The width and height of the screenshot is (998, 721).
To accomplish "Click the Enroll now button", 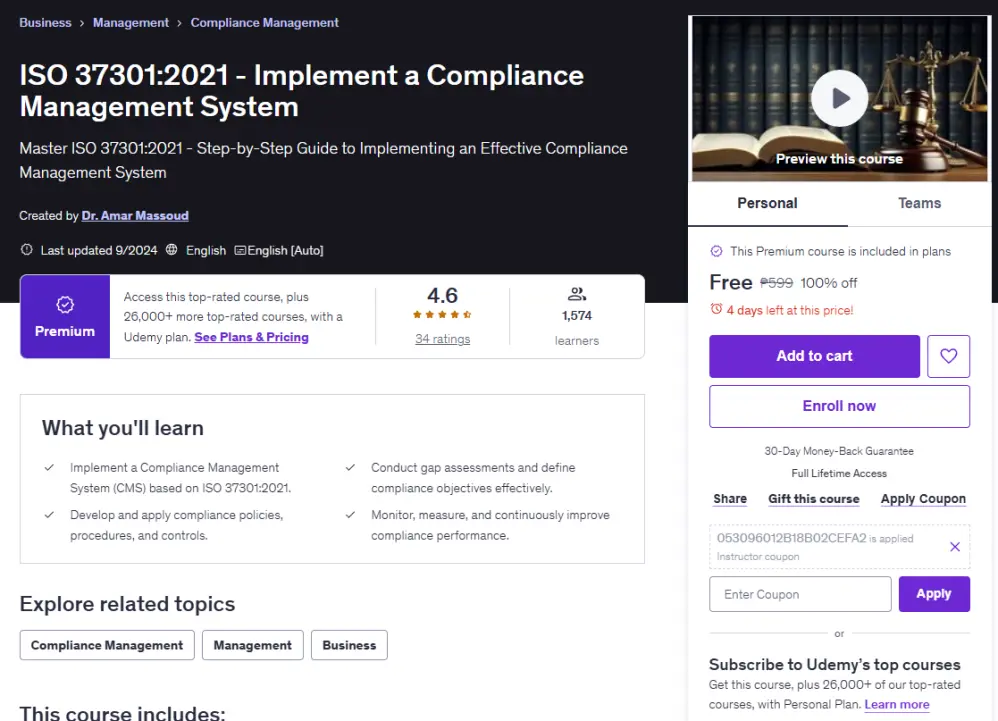I will click(839, 406).
